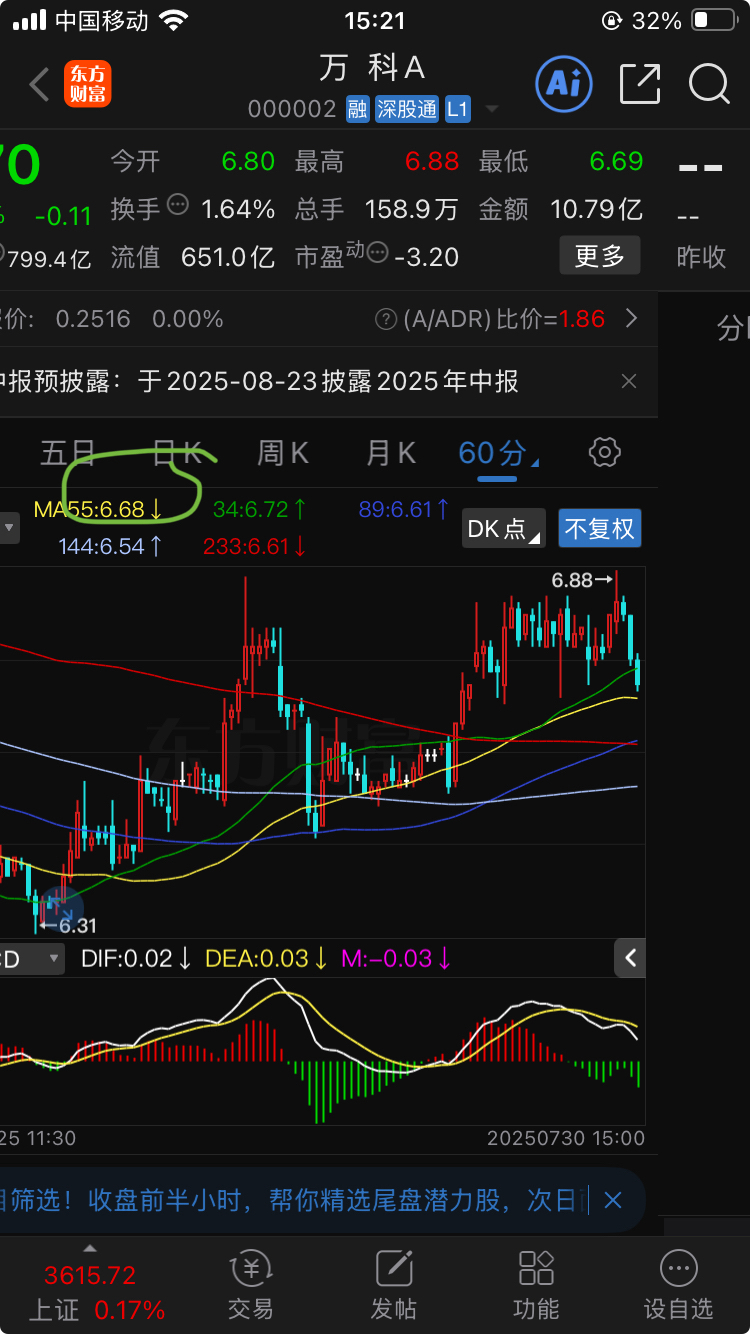Viewport: 750px width, 1334px height.
Task: Tap the question mark beside A/ADR比价
Action: [385, 320]
